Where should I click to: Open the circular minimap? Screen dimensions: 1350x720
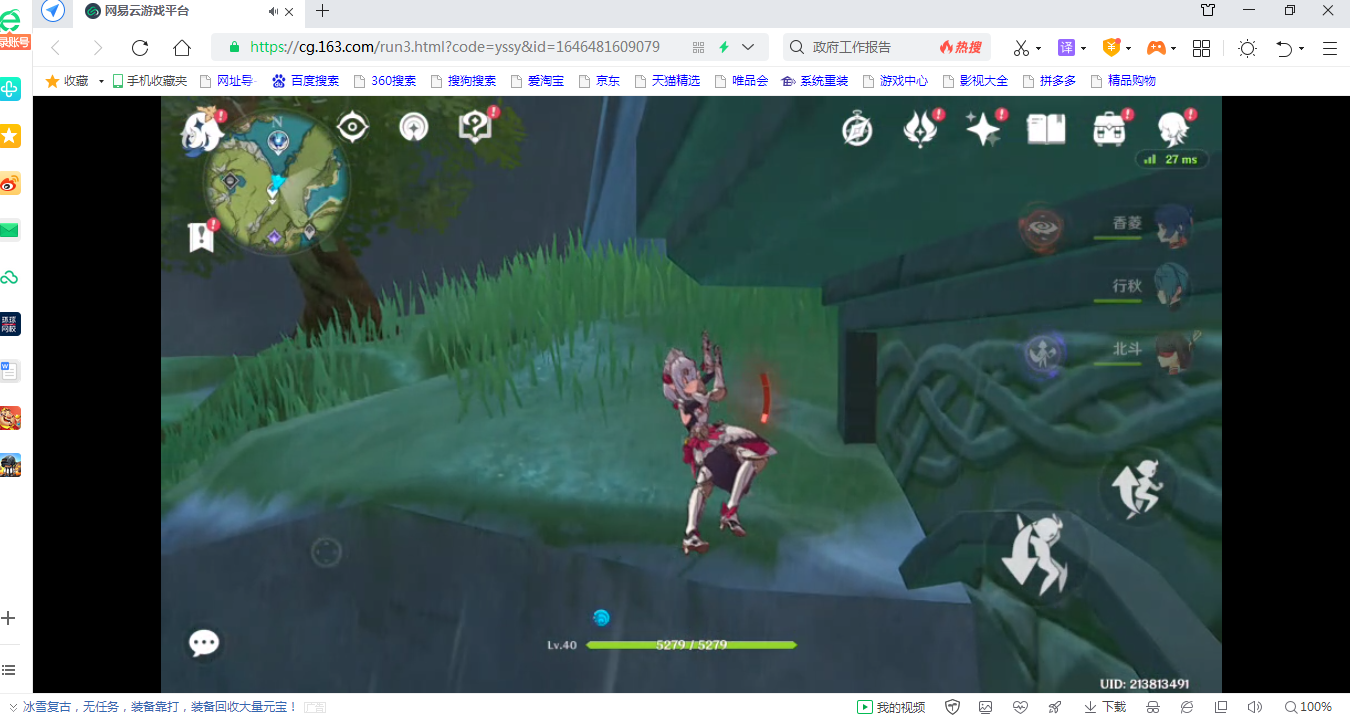[276, 181]
